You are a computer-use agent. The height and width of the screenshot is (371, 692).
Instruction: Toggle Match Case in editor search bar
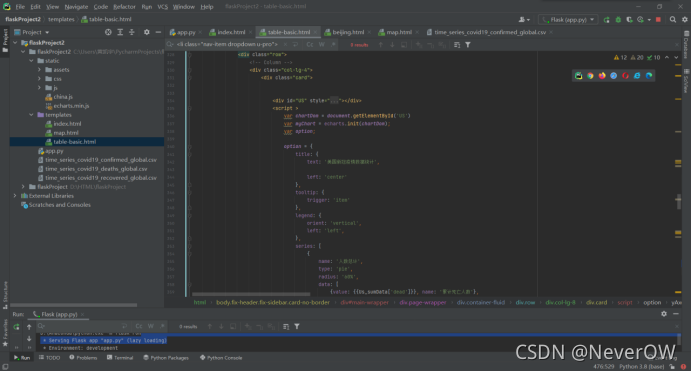click(x=310, y=45)
